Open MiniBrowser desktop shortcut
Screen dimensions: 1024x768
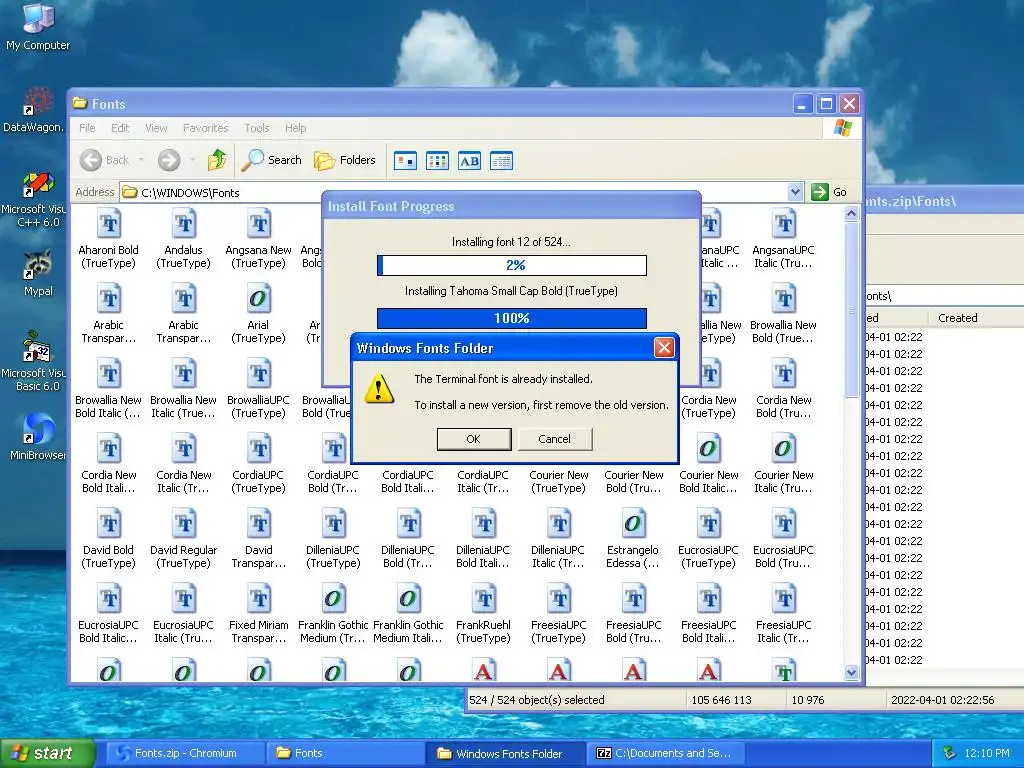click(38, 436)
